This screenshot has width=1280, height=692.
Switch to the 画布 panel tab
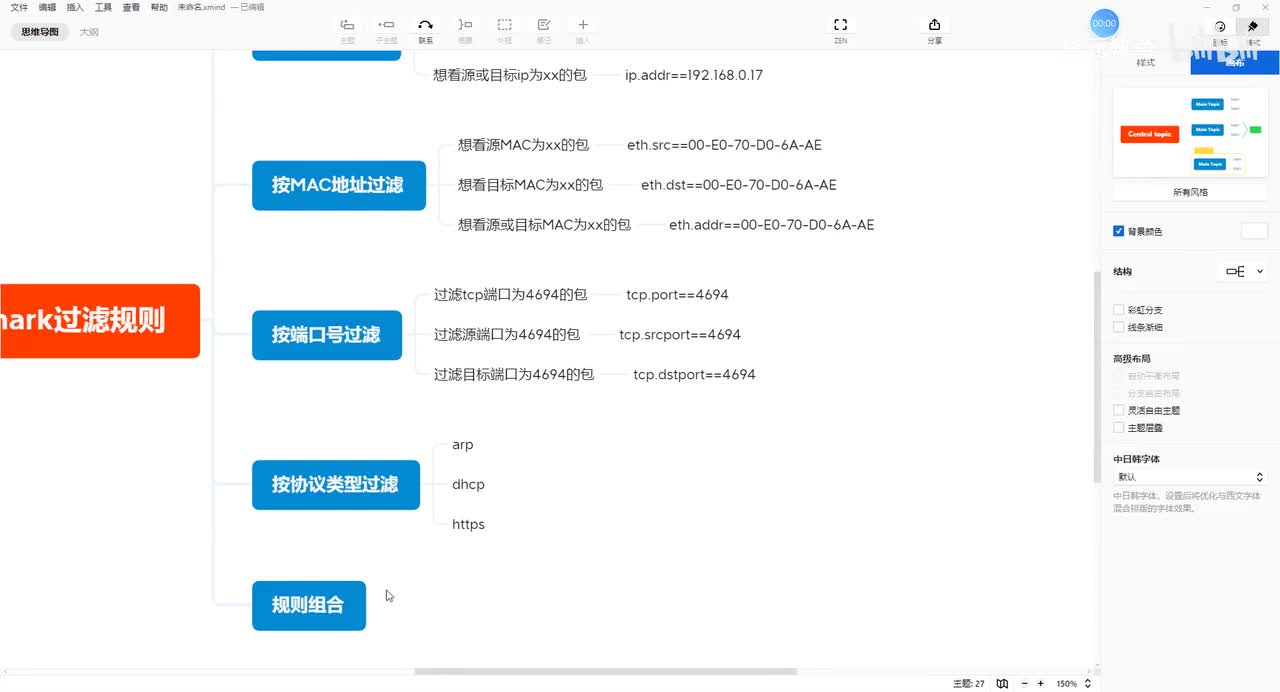[x=1235, y=63]
